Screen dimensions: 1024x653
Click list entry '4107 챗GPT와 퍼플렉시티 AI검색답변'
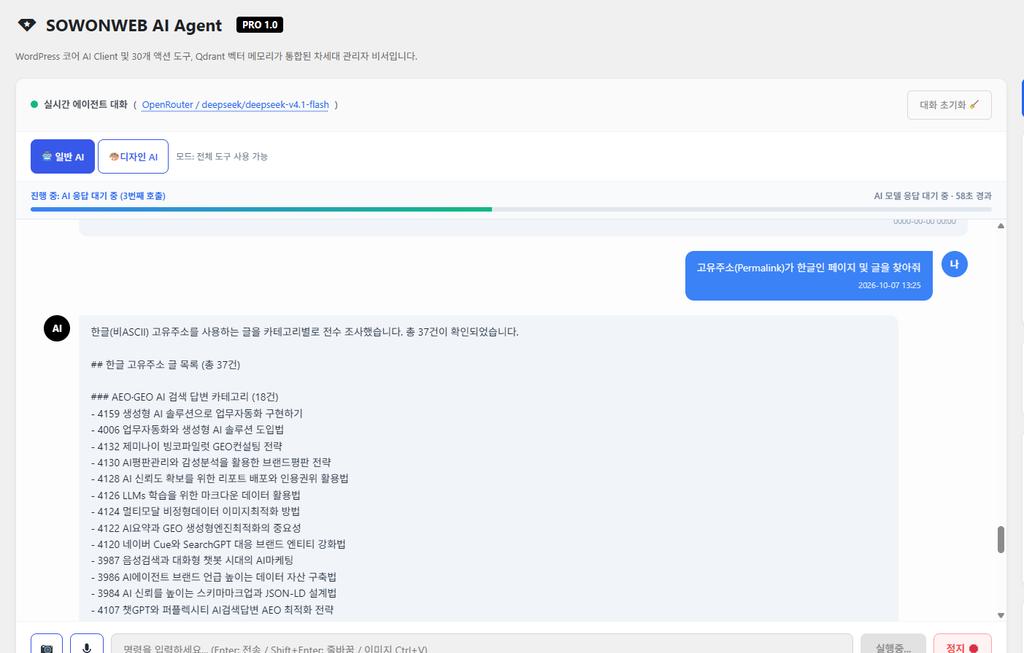click(212, 610)
